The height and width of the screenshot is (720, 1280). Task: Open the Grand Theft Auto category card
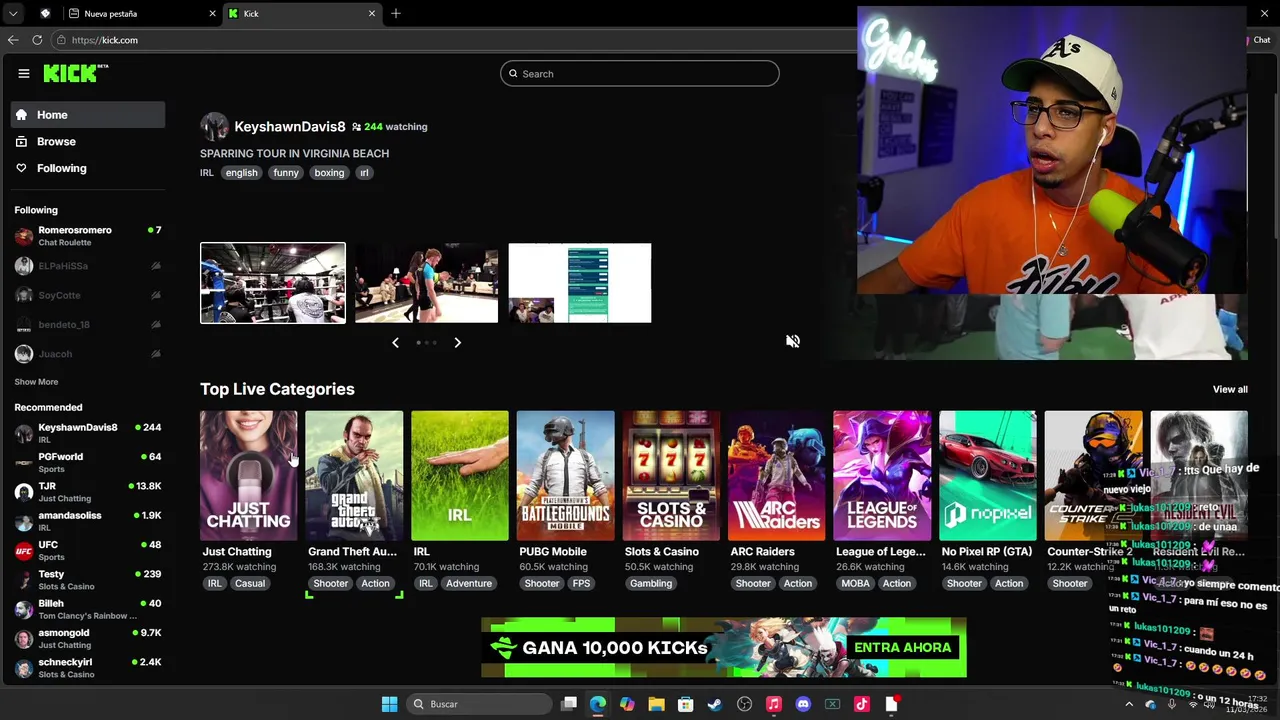(354, 476)
